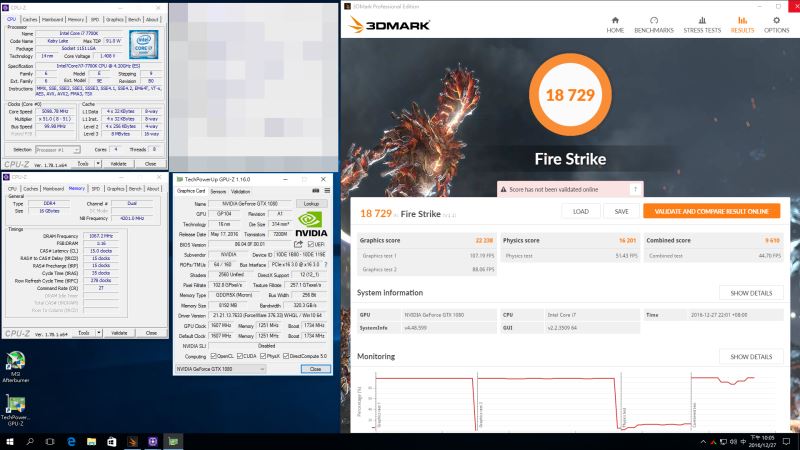The height and width of the screenshot is (450, 800).
Task: Open taskbar search
Action: click(x=30, y=441)
